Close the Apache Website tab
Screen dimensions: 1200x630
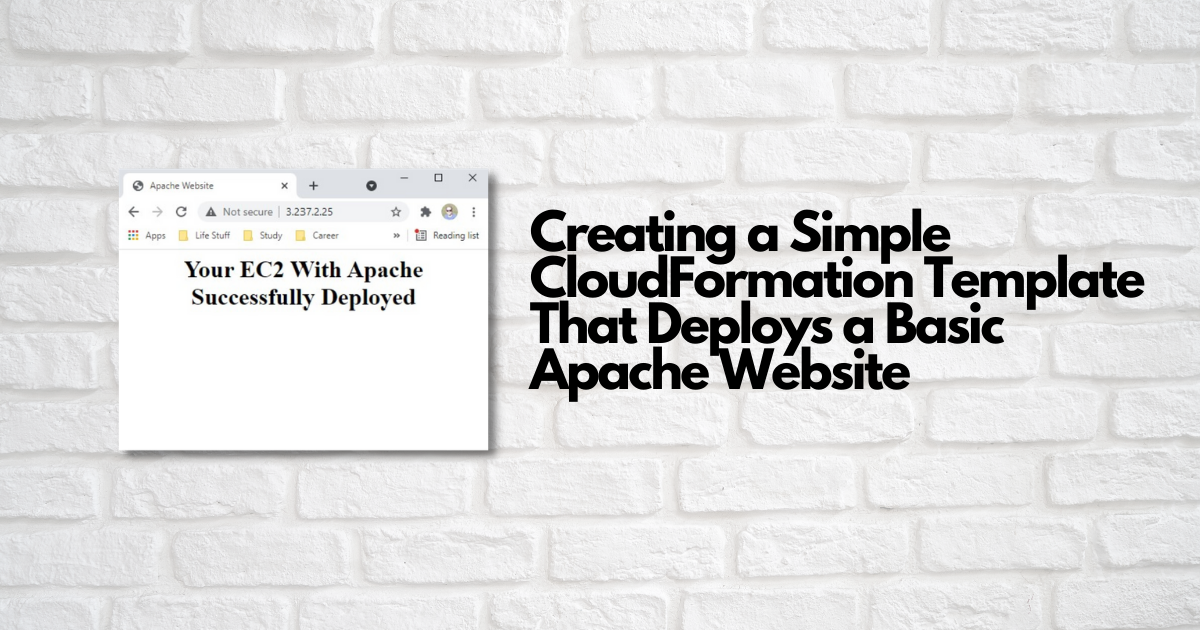(x=284, y=186)
